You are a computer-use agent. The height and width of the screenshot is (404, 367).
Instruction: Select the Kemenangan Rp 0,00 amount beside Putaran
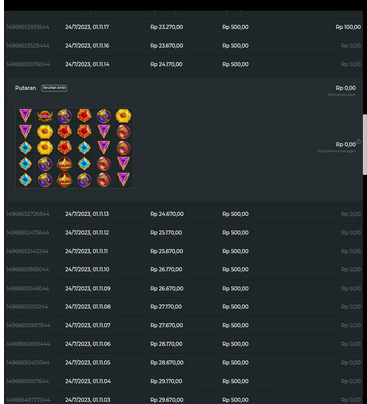(346, 88)
